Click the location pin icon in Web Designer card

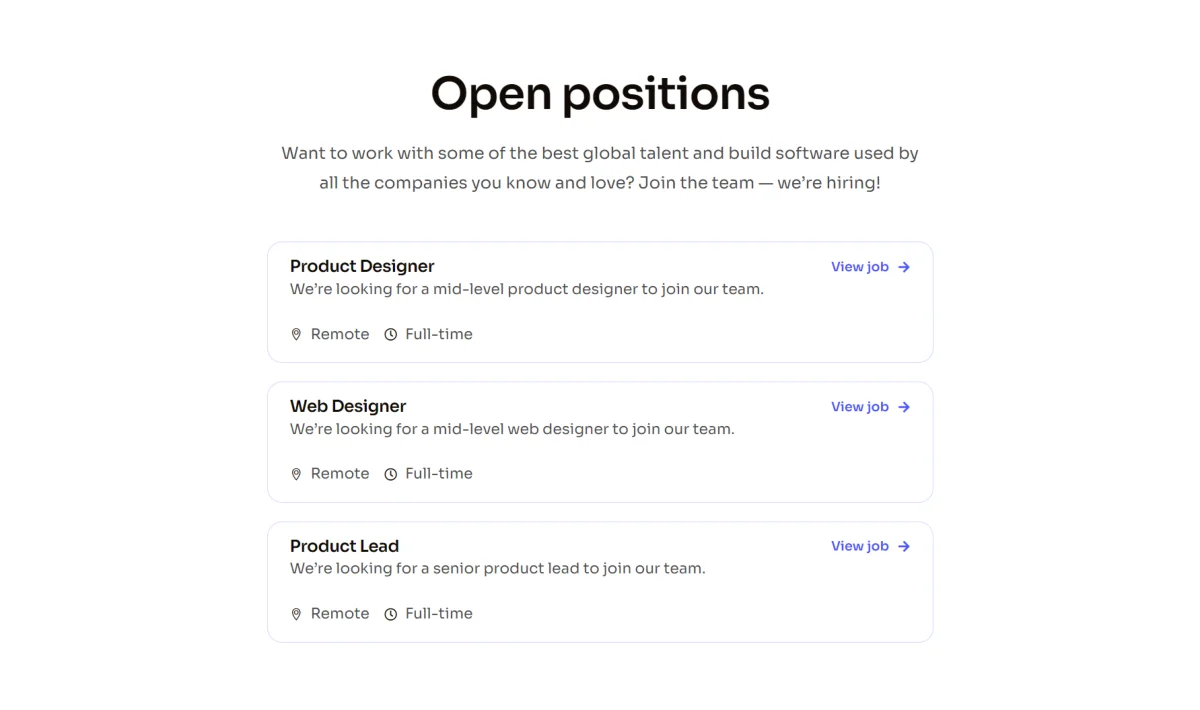tap(296, 474)
